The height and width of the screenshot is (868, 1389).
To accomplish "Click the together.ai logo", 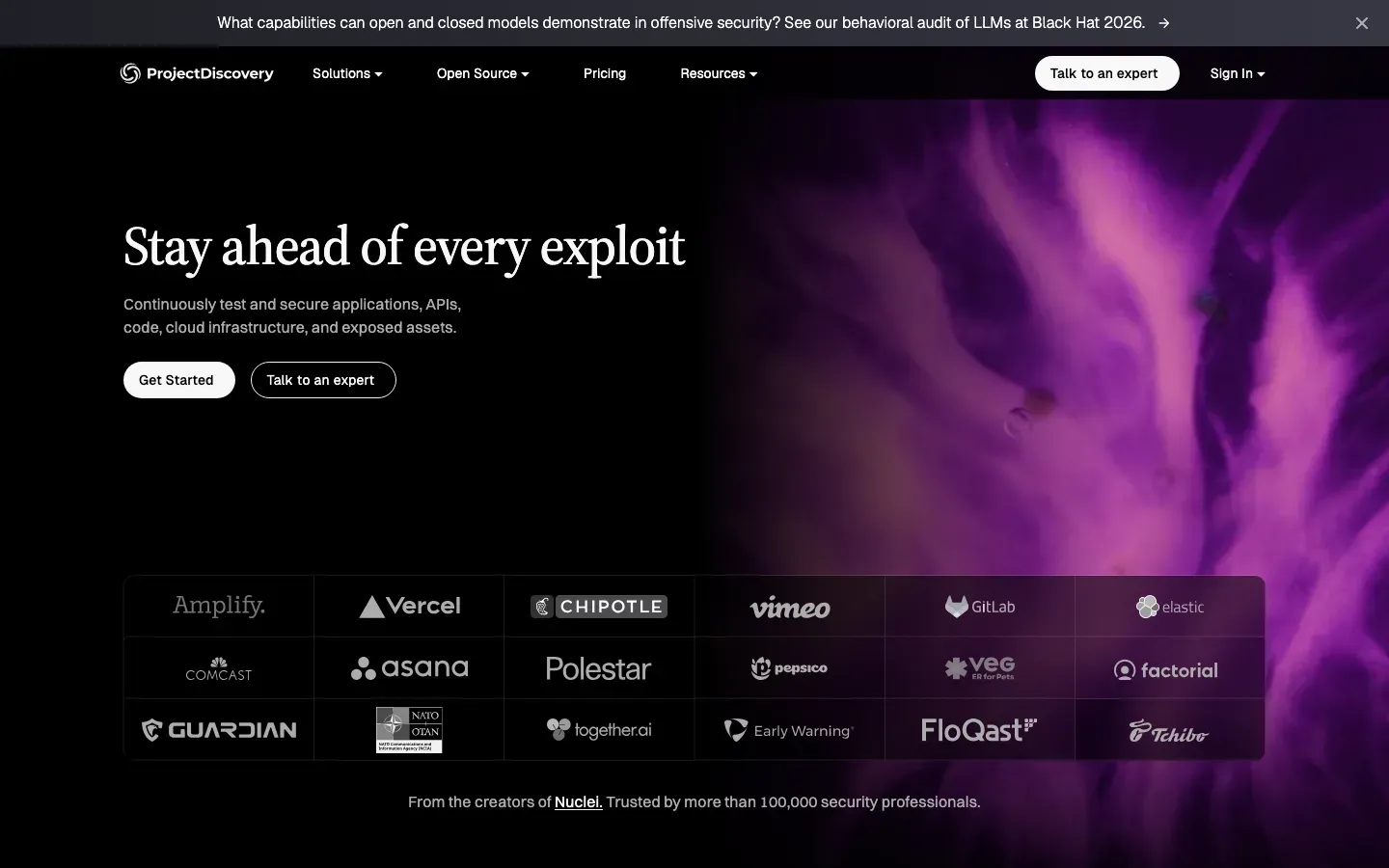I will [599, 729].
